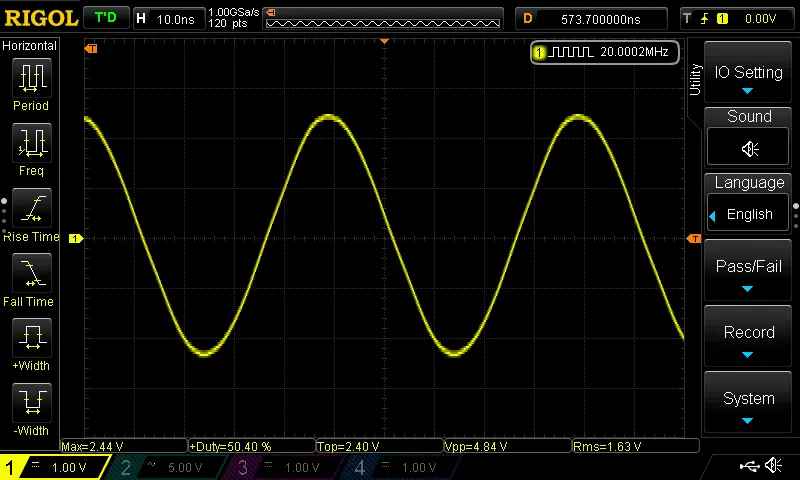Pick the +Width measurement icon
This screenshot has width=800, height=480.
31,340
